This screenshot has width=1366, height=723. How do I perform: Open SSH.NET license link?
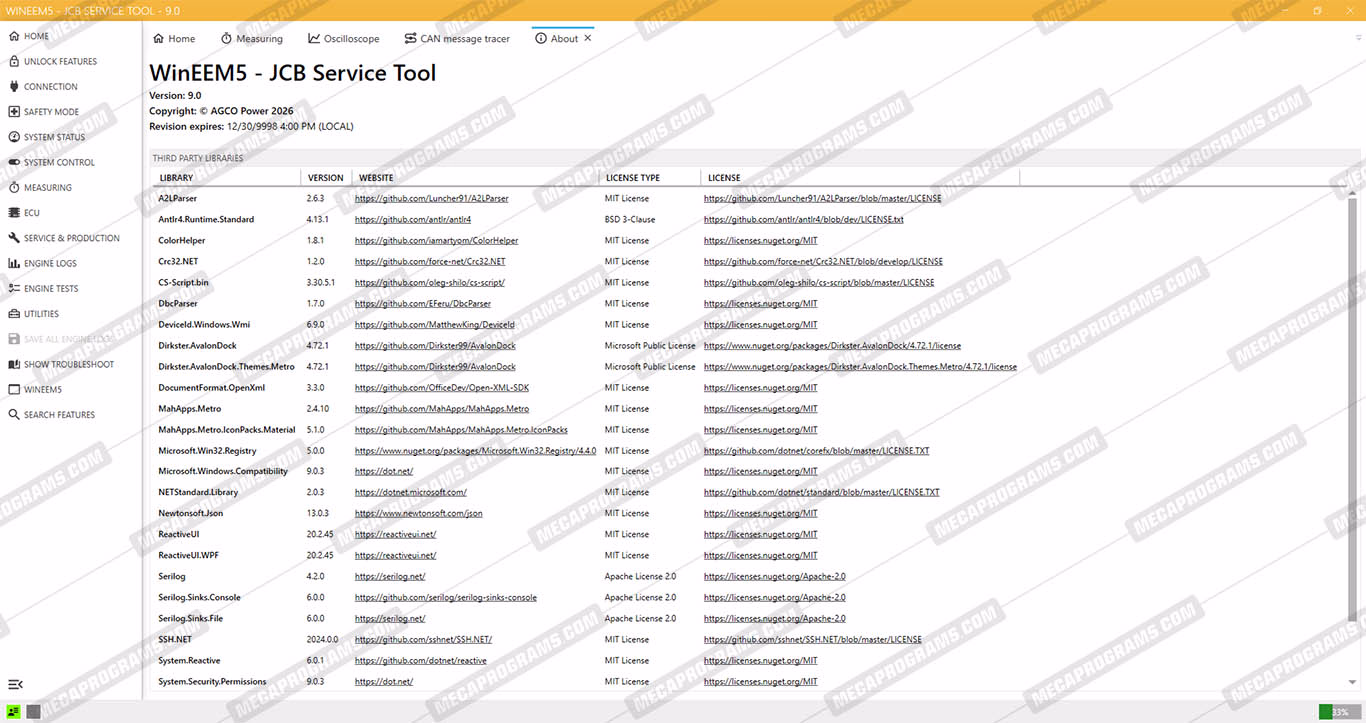point(812,639)
